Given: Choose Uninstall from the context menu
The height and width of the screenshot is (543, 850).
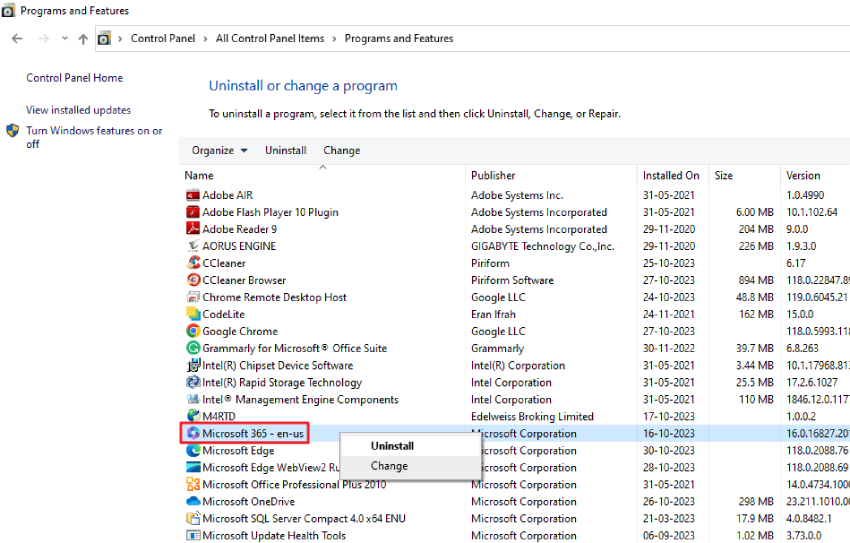Looking at the screenshot, I should click(x=392, y=446).
